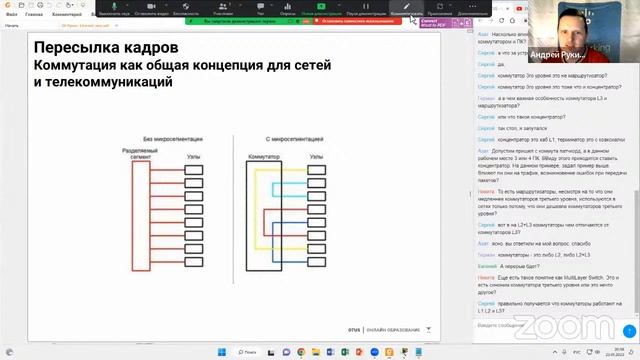Viewport: 640px width, 360px height.
Task: Open File Explorer from the taskbar
Action: coord(316,352)
